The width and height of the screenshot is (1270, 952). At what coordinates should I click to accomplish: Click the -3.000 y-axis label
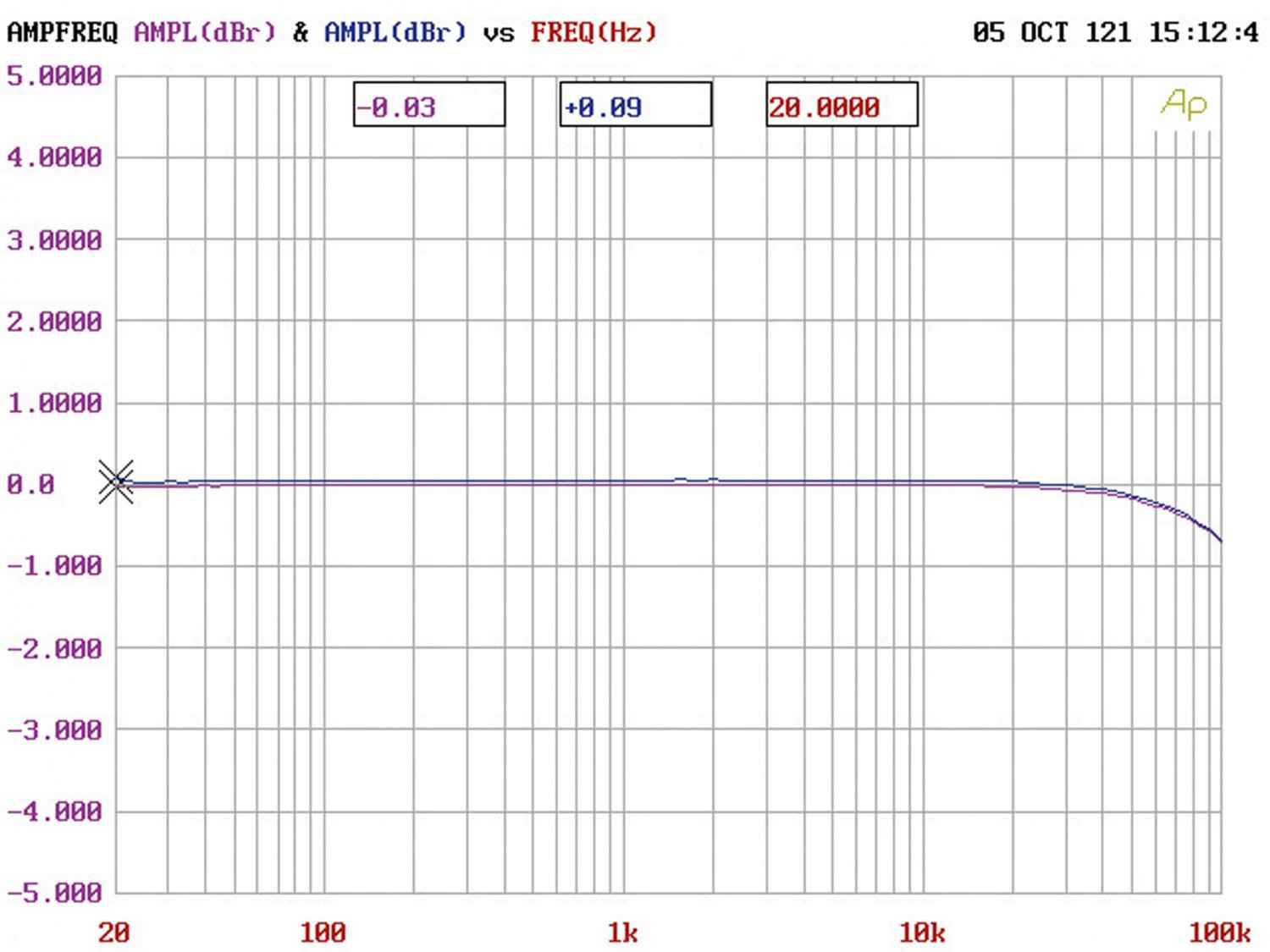pyautogui.click(x=54, y=729)
